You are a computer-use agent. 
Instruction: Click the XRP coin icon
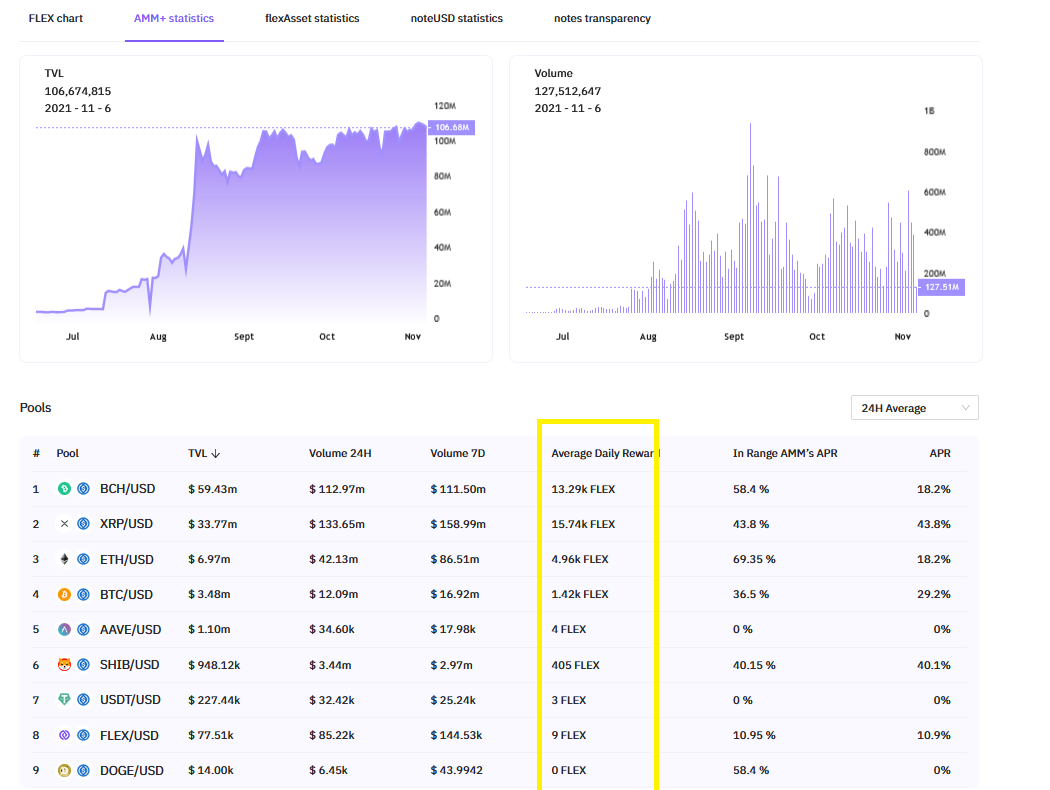pos(64,524)
